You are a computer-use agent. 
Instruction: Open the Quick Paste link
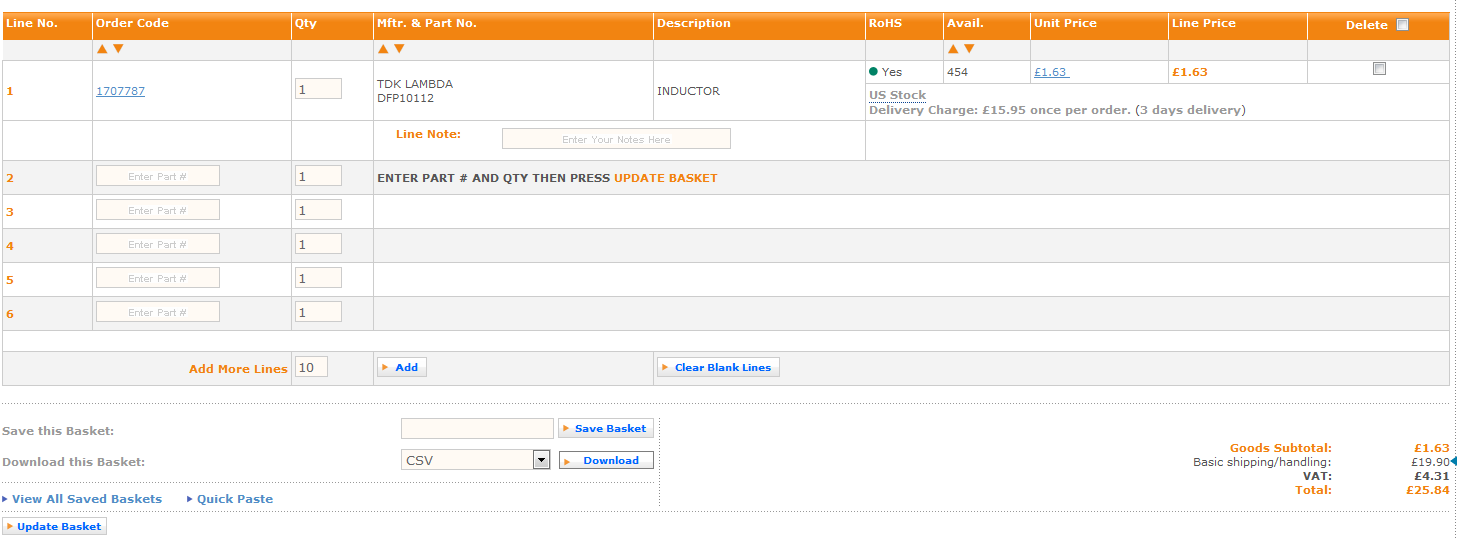(x=234, y=499)
